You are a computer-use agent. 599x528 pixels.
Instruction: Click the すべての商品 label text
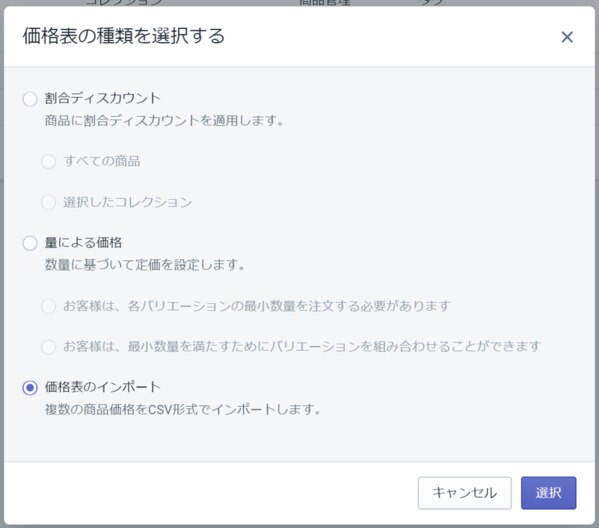coord(102,161)
